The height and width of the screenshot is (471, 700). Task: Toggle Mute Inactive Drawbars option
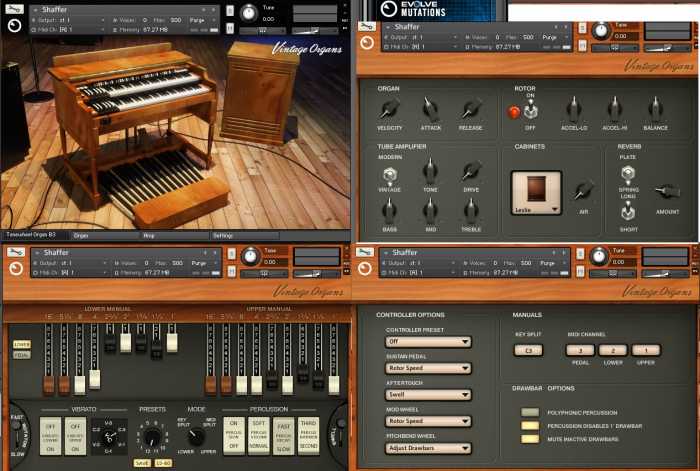[530, 439]
